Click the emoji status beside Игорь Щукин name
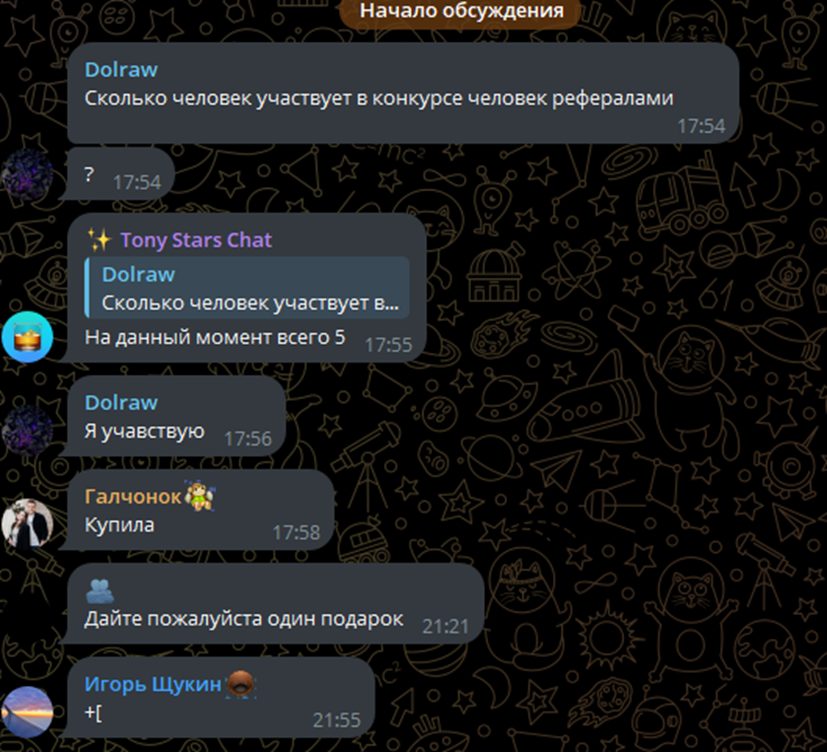This screenshot has height=752, width=827. pyautogui.click(x=241, y=684)
